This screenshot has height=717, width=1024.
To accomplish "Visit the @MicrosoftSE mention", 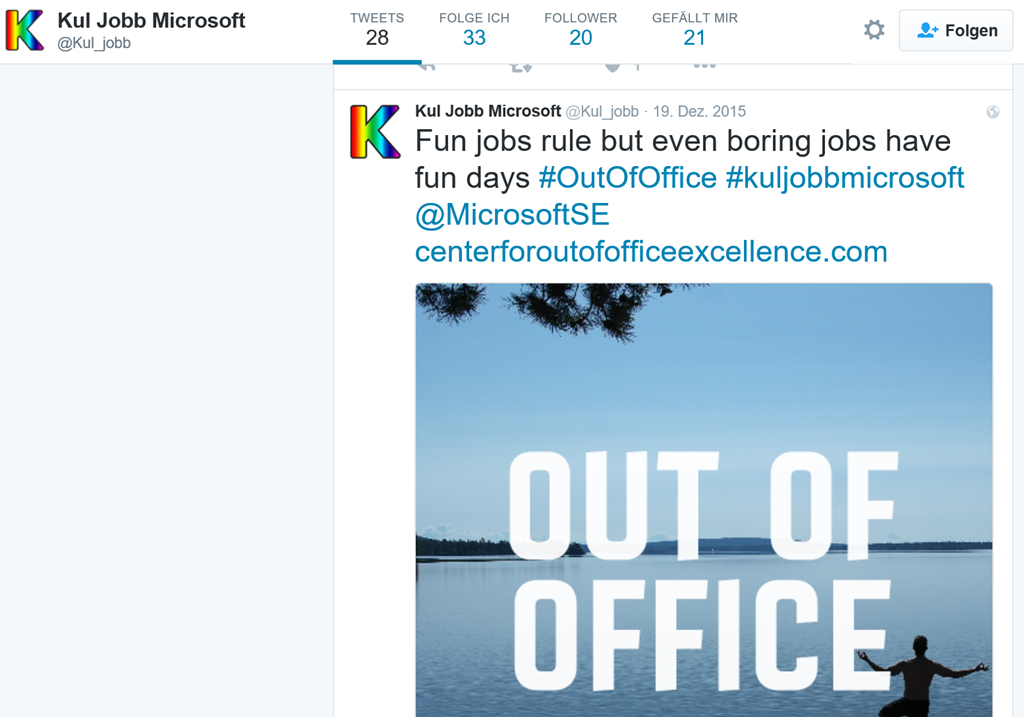I will 512,215.
